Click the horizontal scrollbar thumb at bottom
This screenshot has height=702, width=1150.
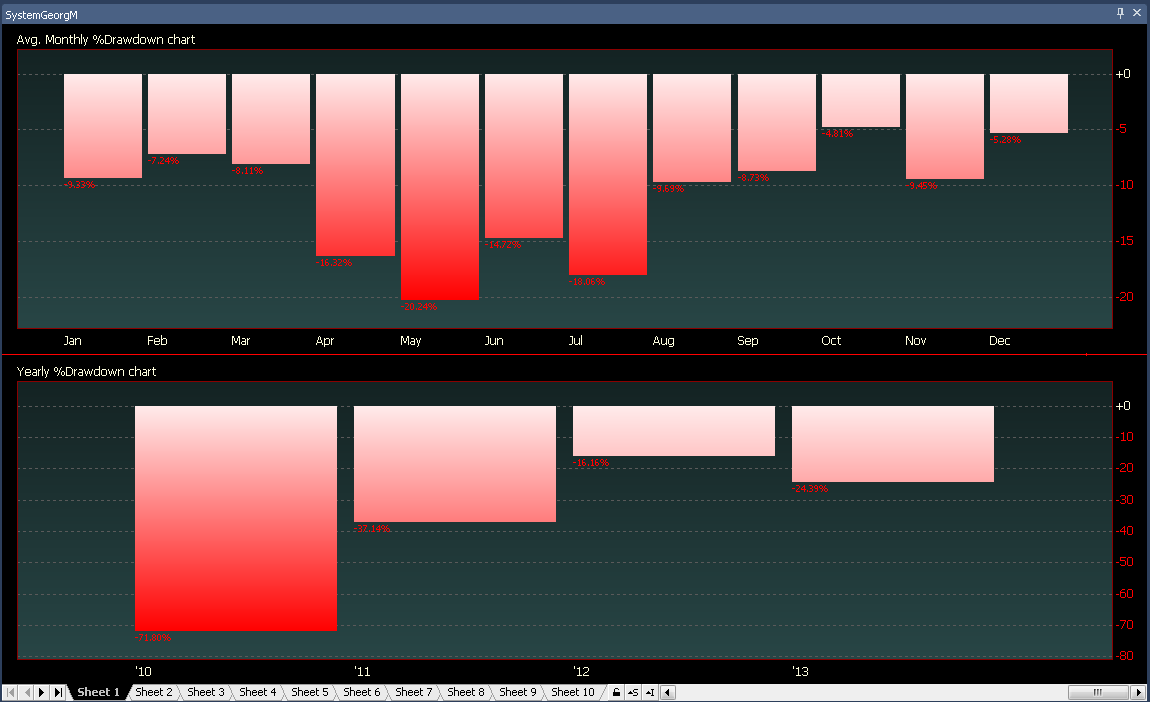[1098, 692]
